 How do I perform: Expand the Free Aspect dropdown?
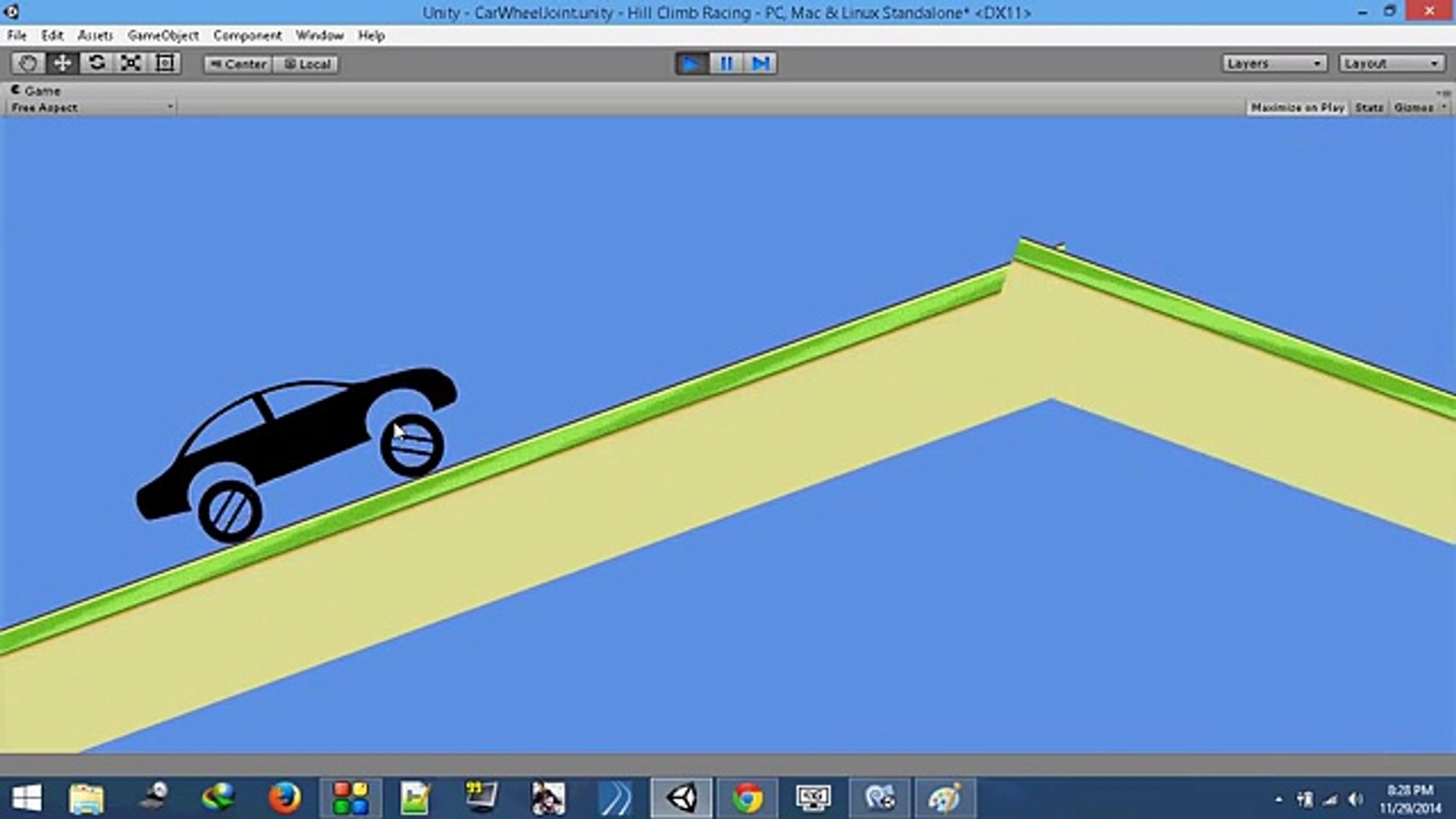[91, 108]
